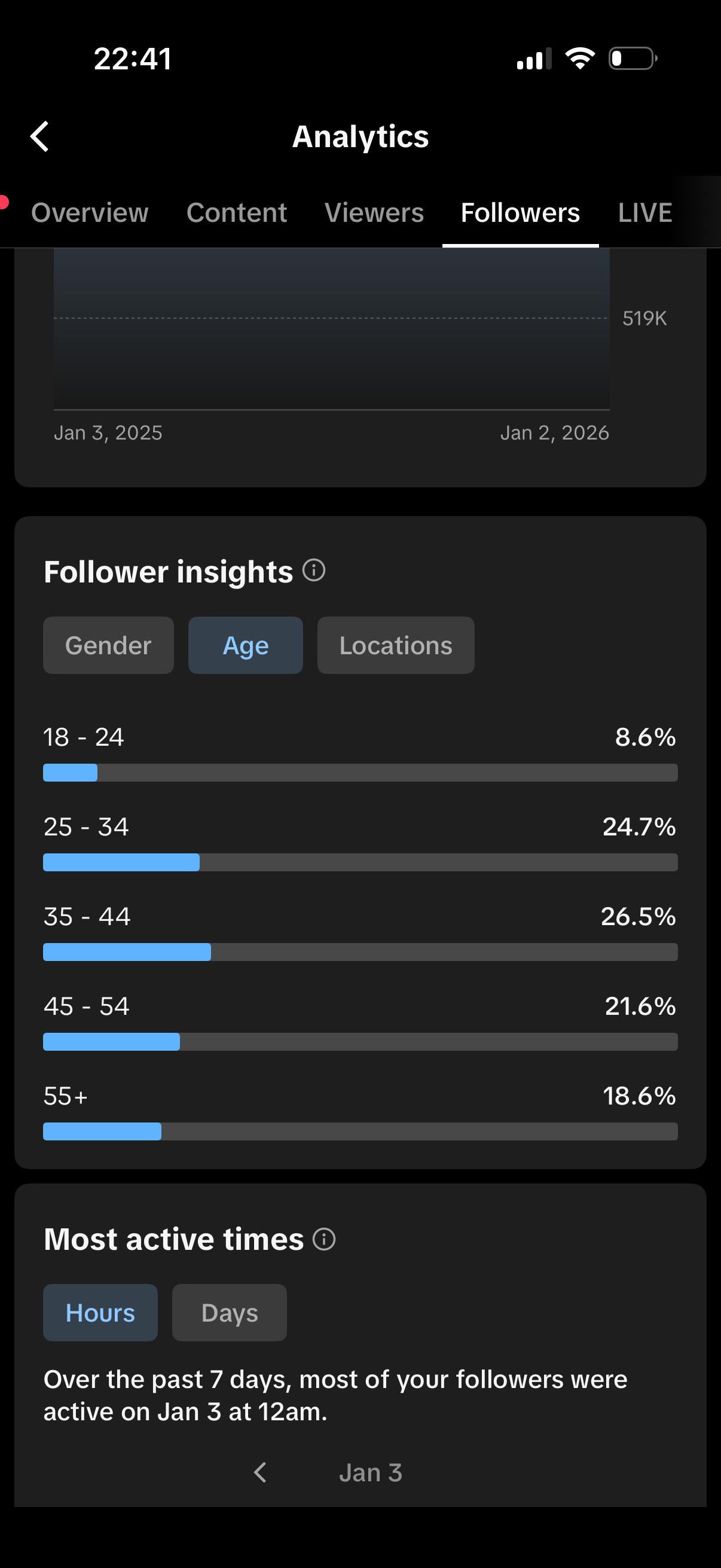Tap the 25 - 34 age percentage bar
Image resolution: width=721 pixels, height=1568 pixels.
point(360,862)
